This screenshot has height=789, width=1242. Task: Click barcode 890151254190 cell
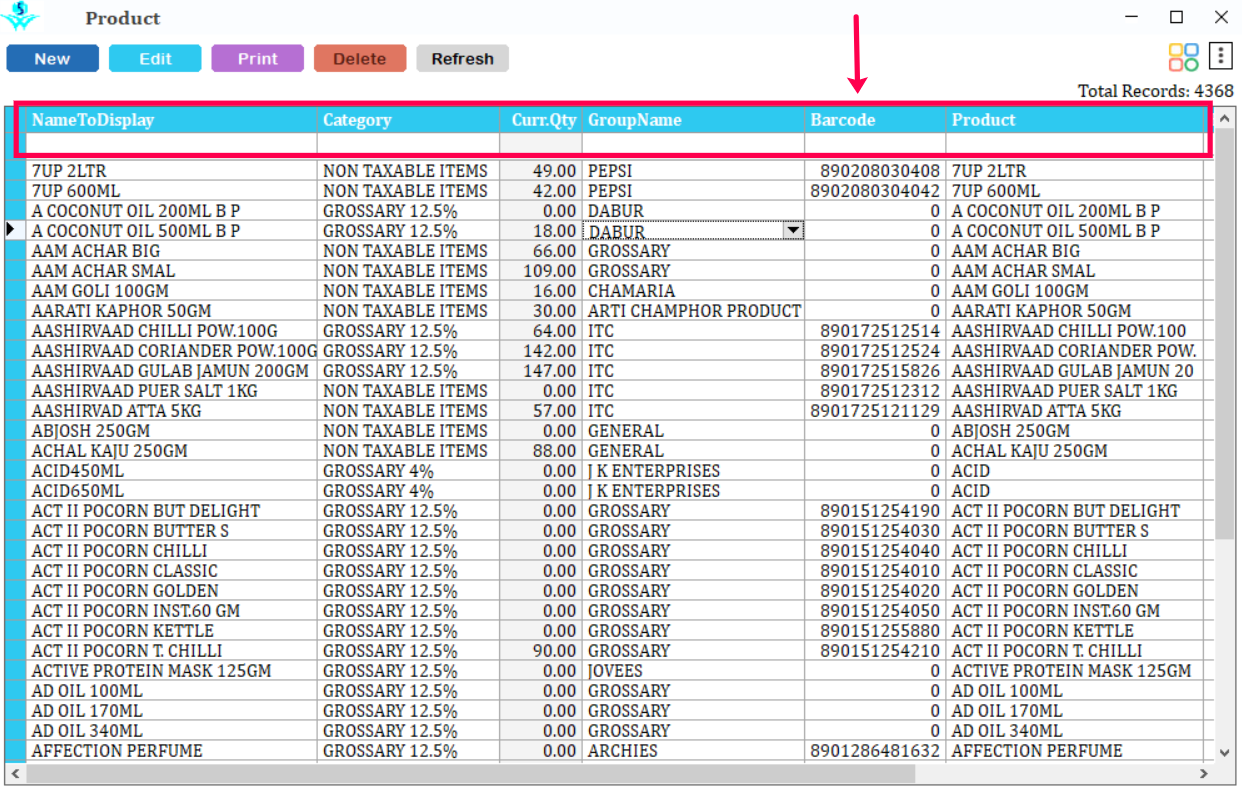pos(875,511)
